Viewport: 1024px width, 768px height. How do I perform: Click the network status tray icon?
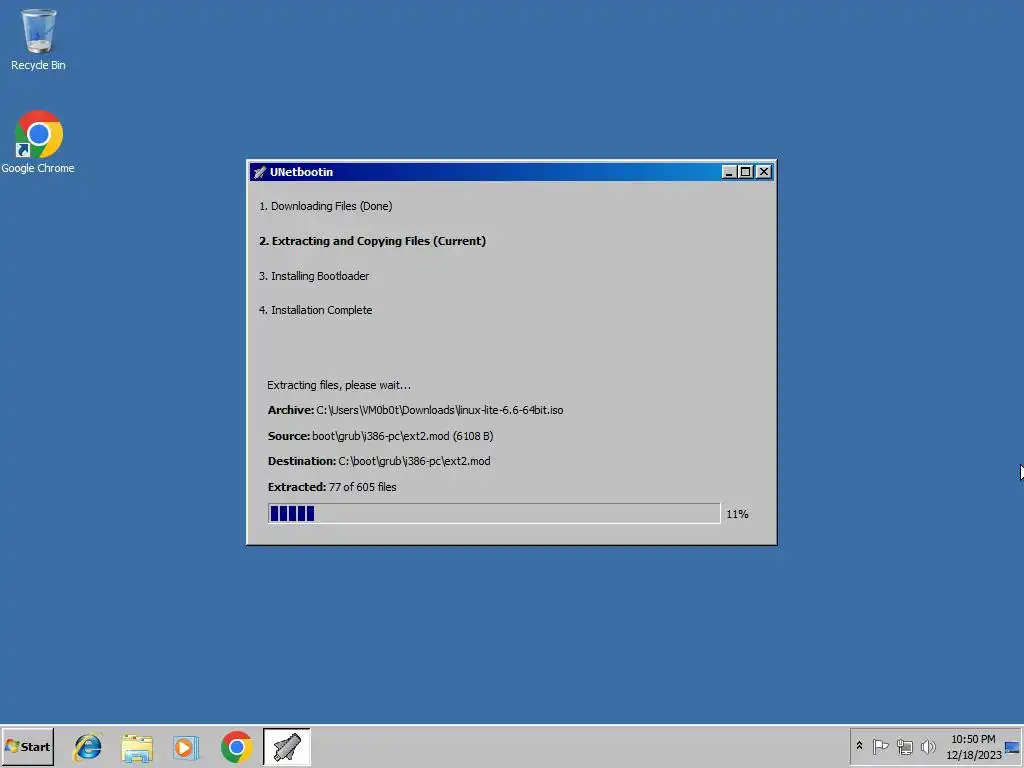tap(904, 746)
